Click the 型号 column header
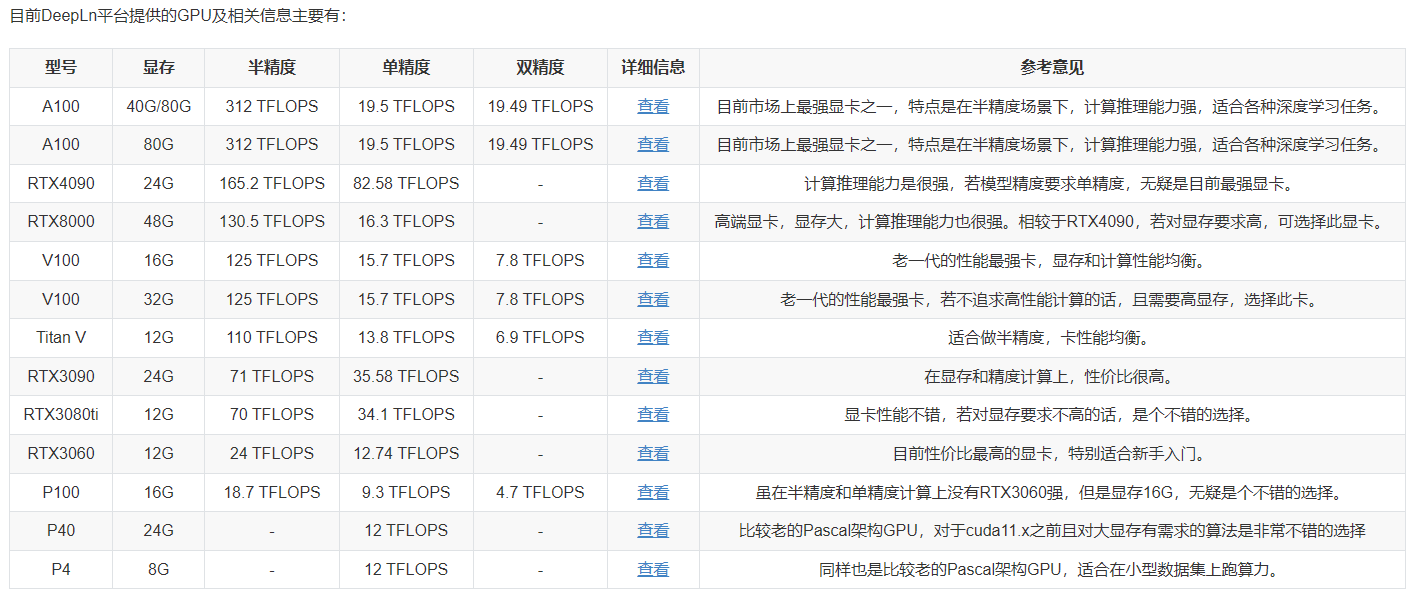Screen dimensions: 1418x597 (x=61, y=68)
